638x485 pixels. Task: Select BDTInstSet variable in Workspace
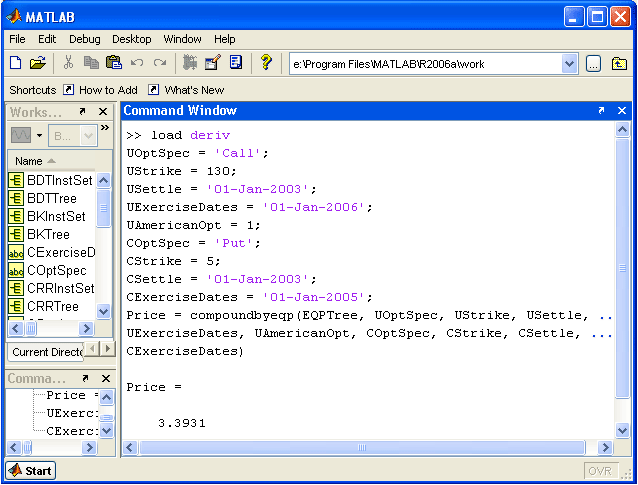(51, 180)
